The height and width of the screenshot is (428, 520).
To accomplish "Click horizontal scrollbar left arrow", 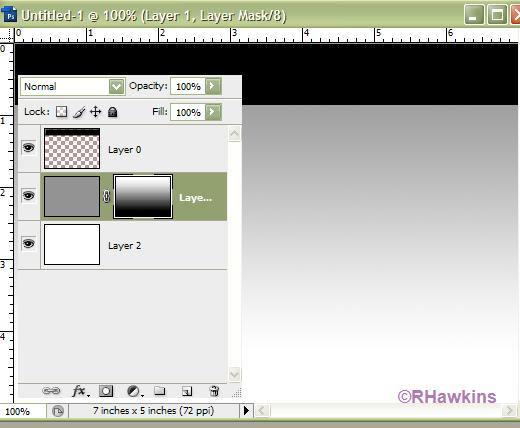I will click(262, 411).
